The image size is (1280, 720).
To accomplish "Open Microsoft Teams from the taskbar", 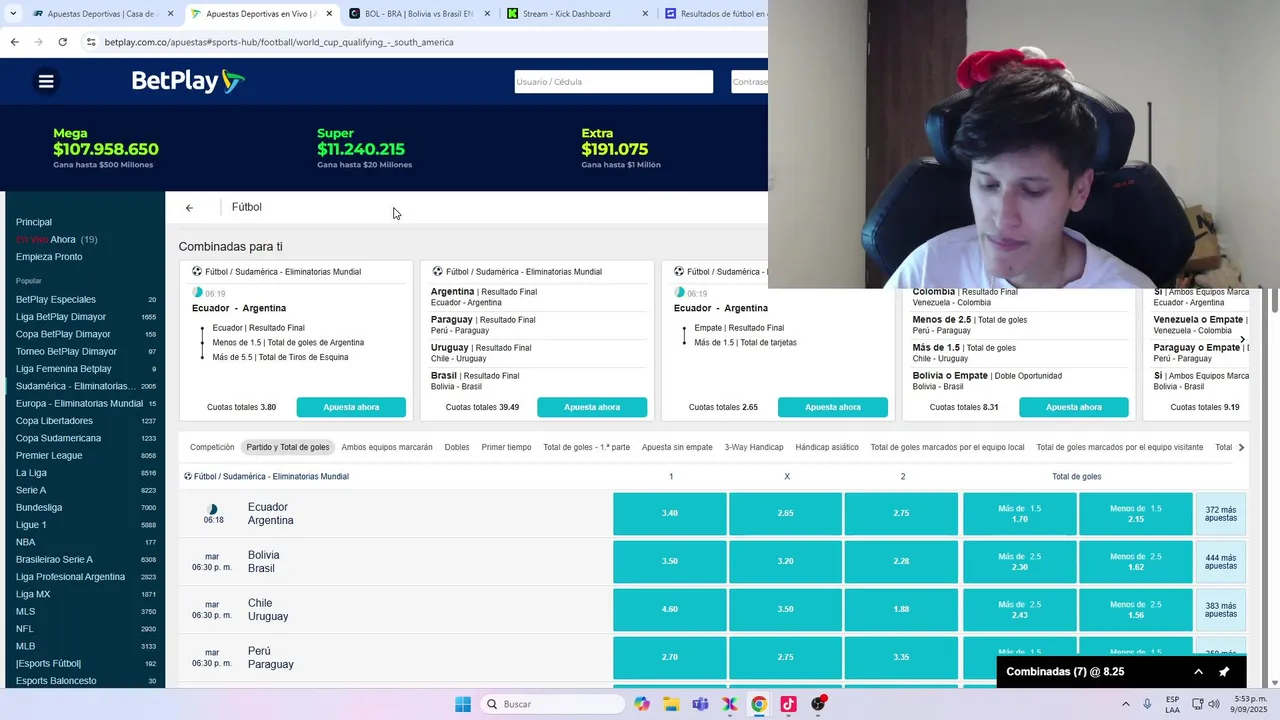I will (x=700, y=704).
